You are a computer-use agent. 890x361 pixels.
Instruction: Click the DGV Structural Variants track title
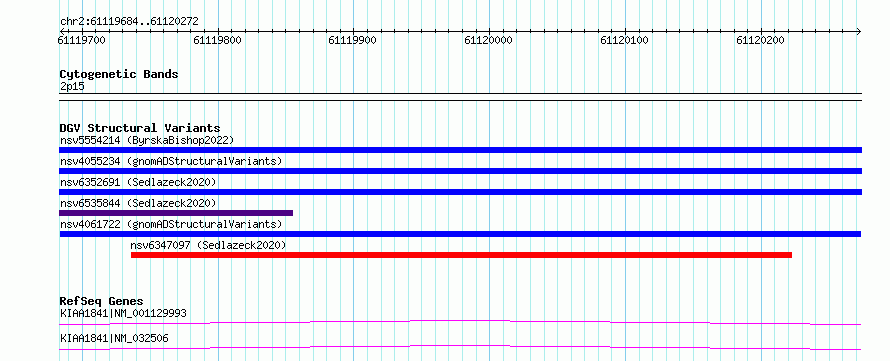pos(140,128)
